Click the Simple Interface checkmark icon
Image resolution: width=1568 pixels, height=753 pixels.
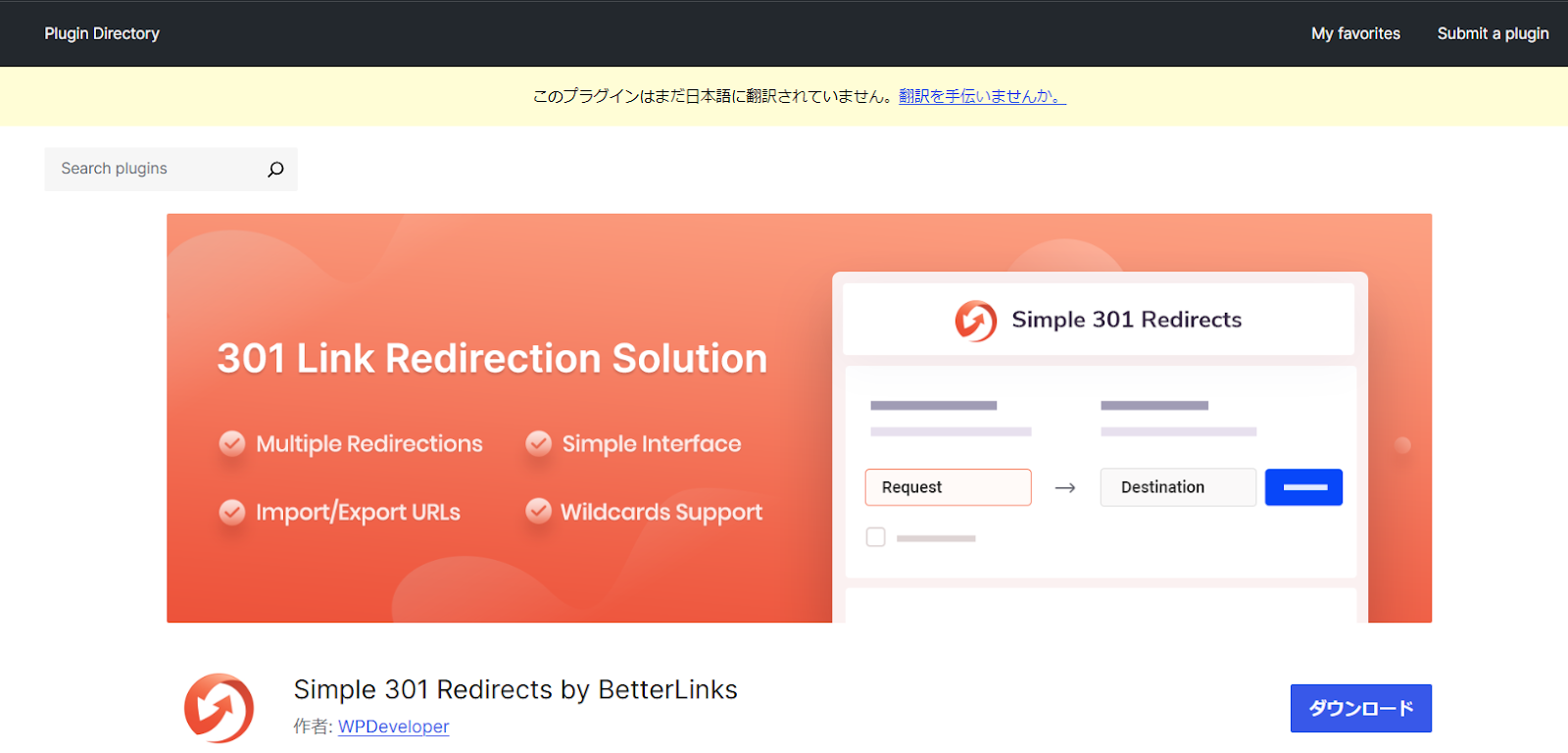click(x=538, y=443)
